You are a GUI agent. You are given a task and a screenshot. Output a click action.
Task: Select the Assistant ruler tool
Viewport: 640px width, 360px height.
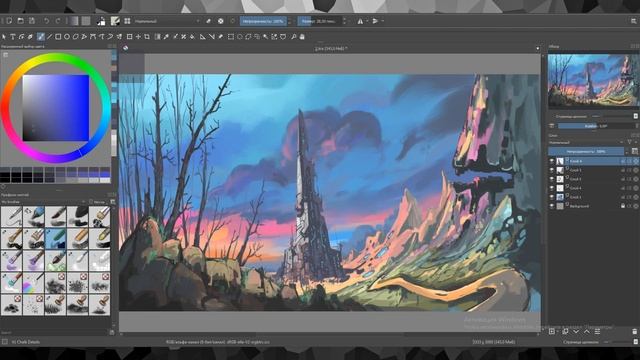coord(203,37)
